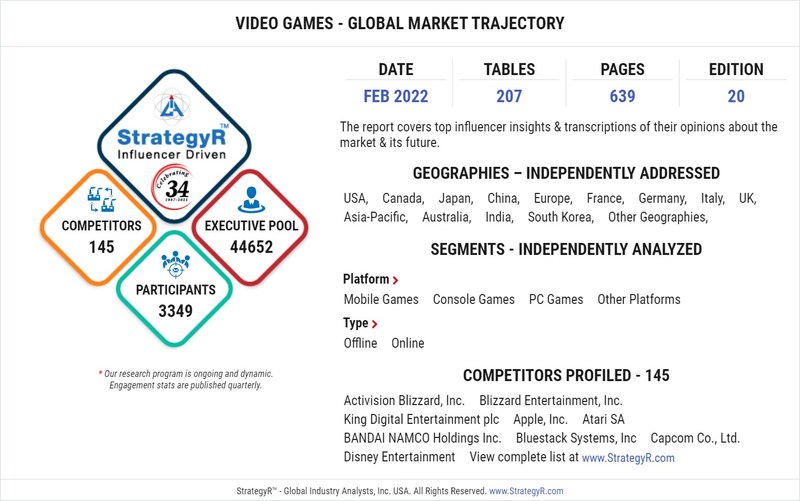Click the Executive Pool person icon
Screen dimensions: 800x501
click(x=251, y=199)
